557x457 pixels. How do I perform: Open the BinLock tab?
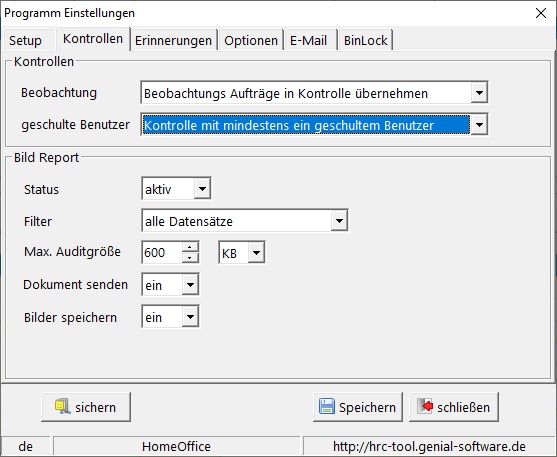pyautogui.click(x=366, y=40)
